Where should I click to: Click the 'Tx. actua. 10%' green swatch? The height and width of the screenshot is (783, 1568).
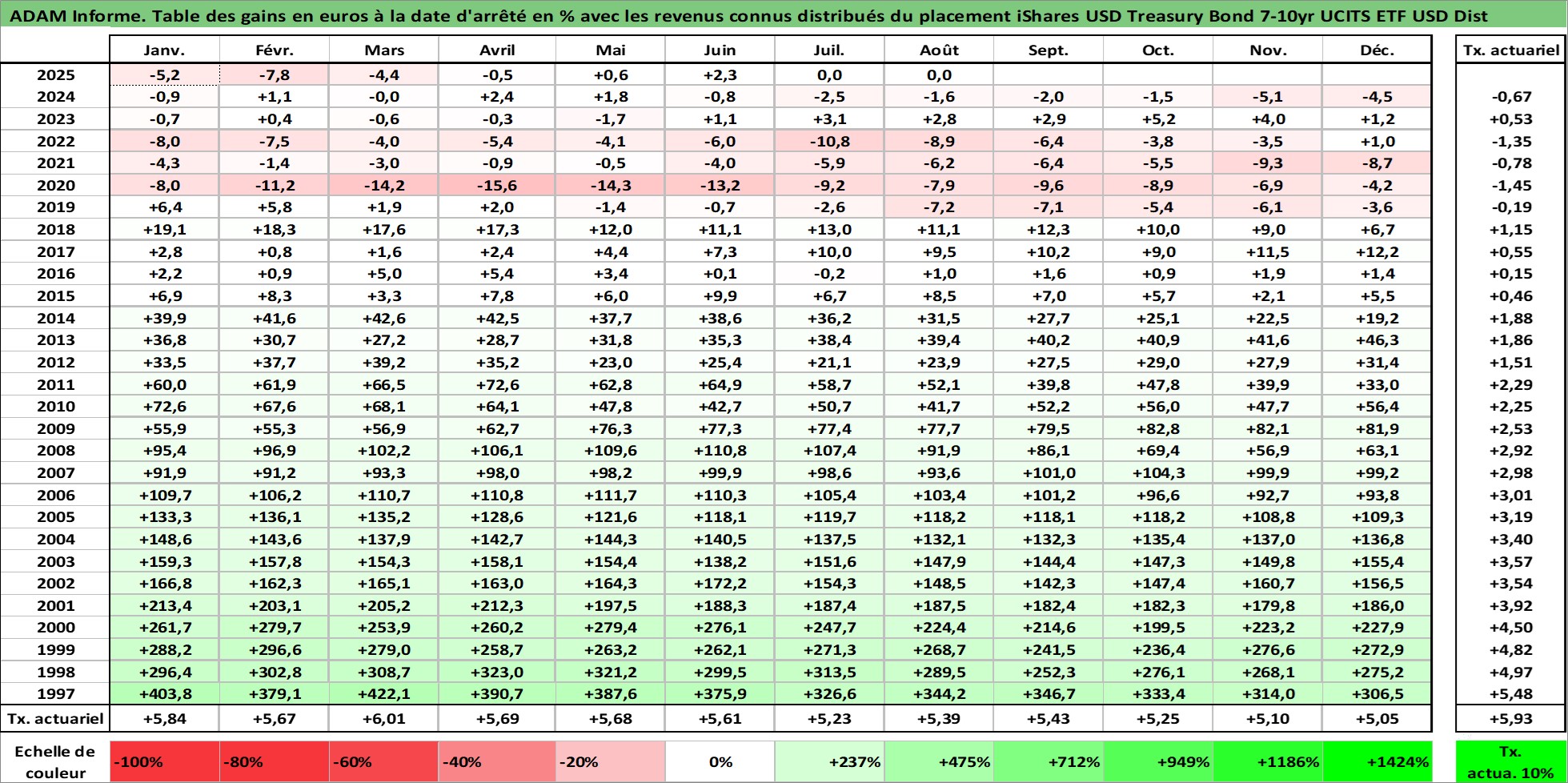coord(1510,761)
